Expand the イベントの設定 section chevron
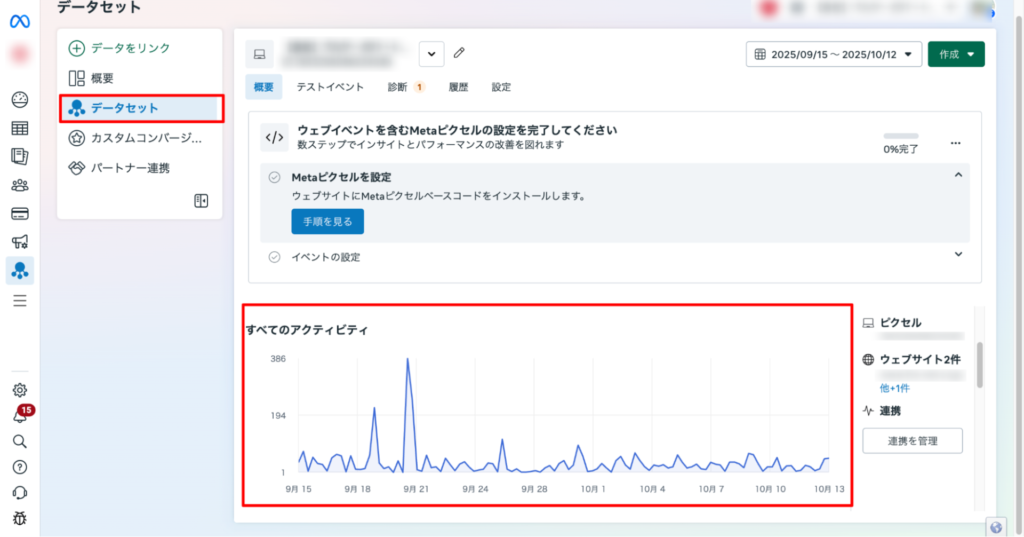1024x537 pixels. [x=958, y=255]
